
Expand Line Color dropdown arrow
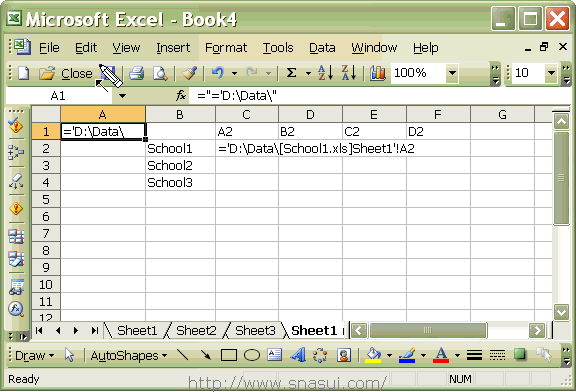click(x=423, y=355)
